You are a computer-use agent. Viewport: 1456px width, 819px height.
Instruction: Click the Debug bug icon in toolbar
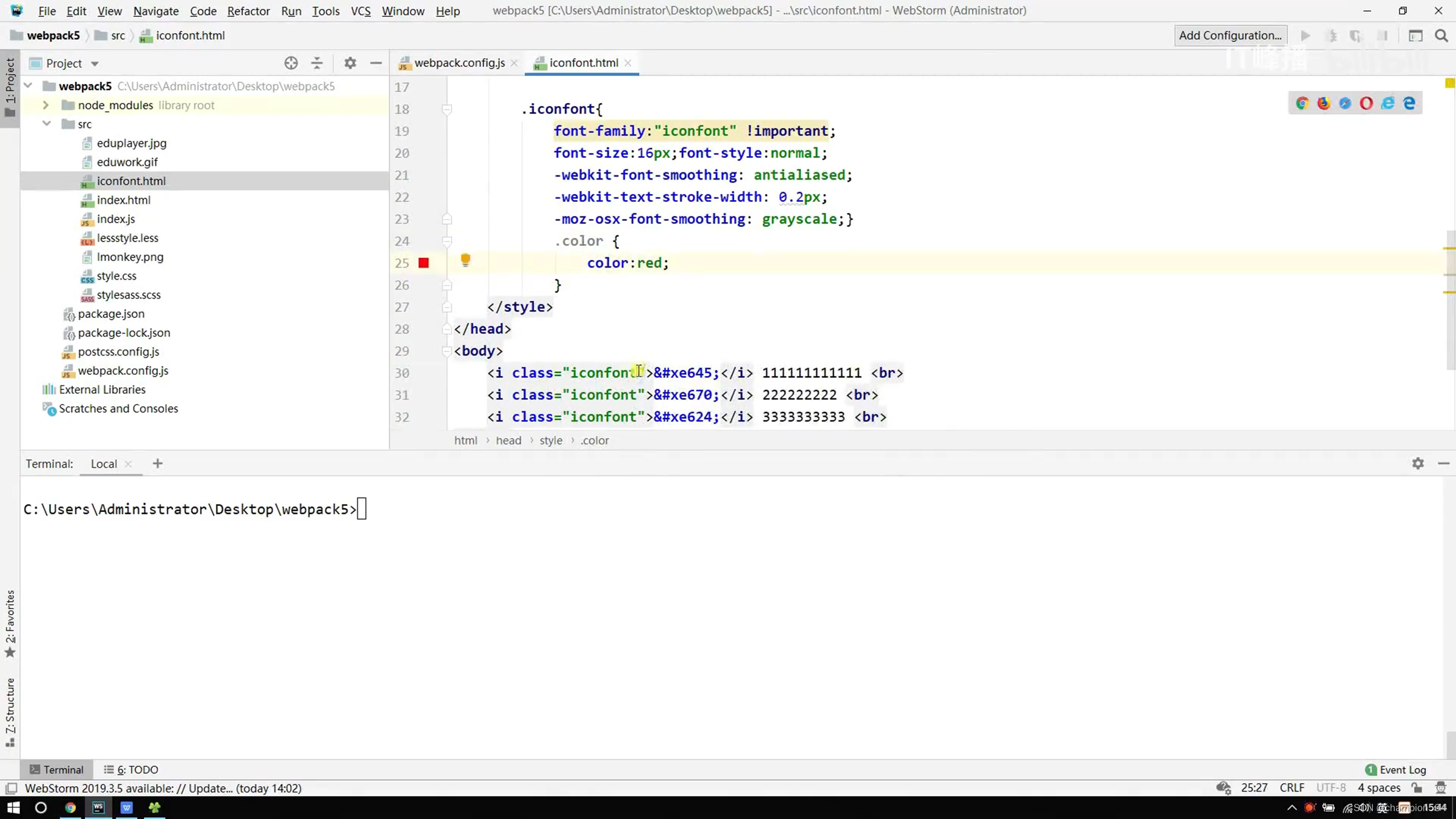coord(1332,36)
